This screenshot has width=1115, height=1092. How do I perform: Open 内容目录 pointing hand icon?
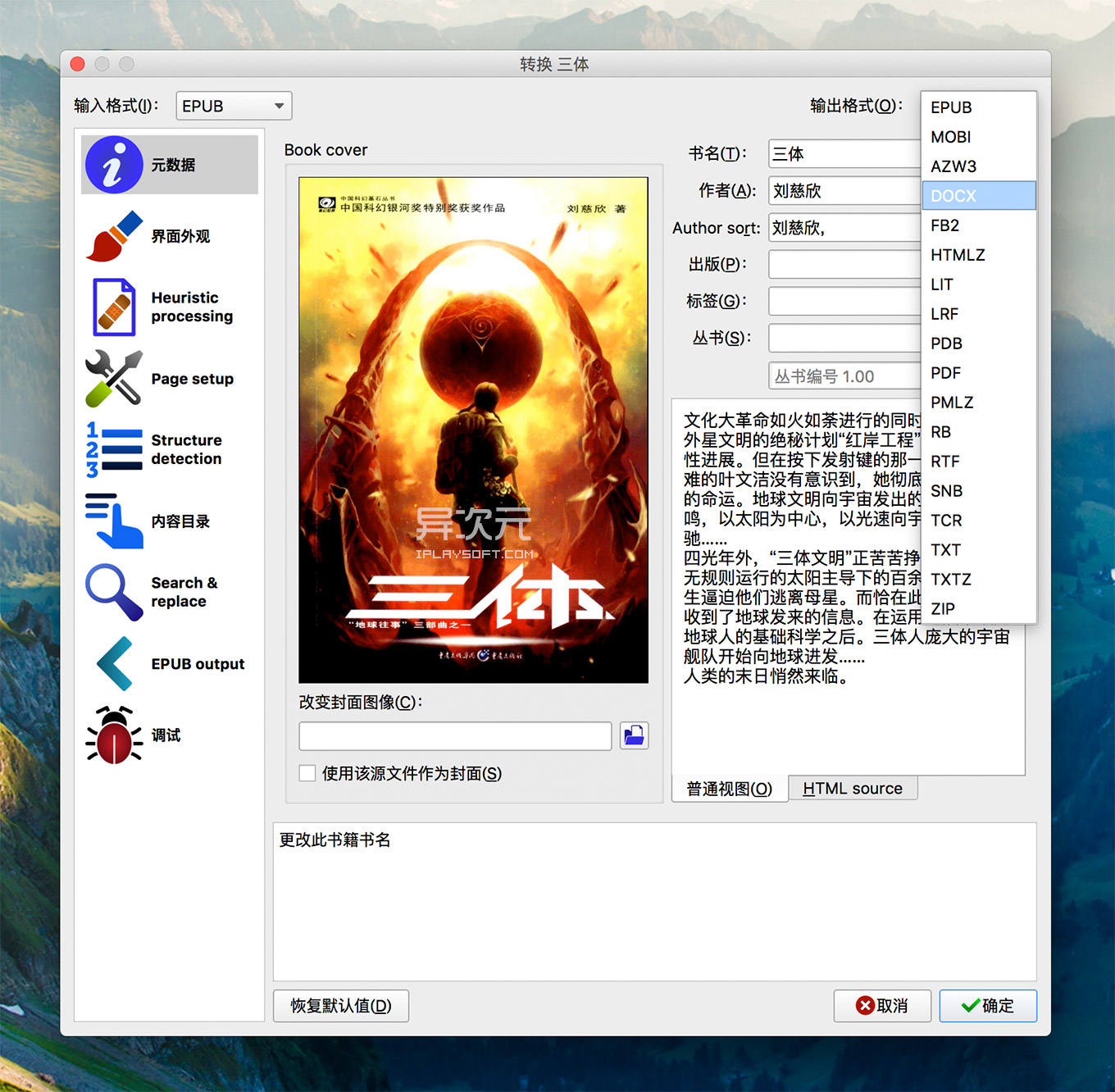(x=114, y=521)
